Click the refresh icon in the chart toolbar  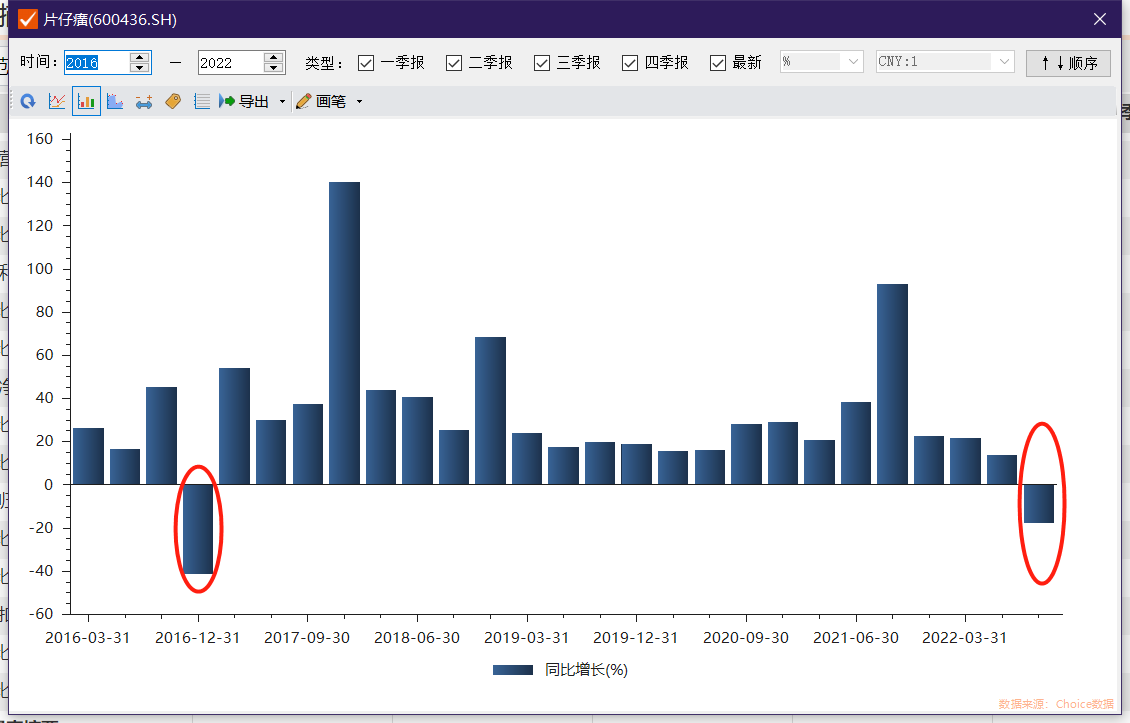[27, 102]
